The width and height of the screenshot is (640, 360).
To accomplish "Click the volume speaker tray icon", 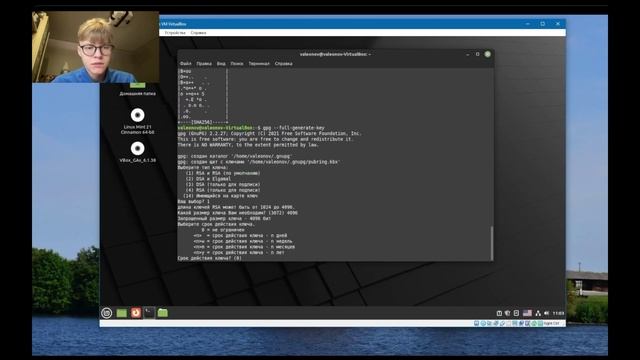I will tap(547, 313).
